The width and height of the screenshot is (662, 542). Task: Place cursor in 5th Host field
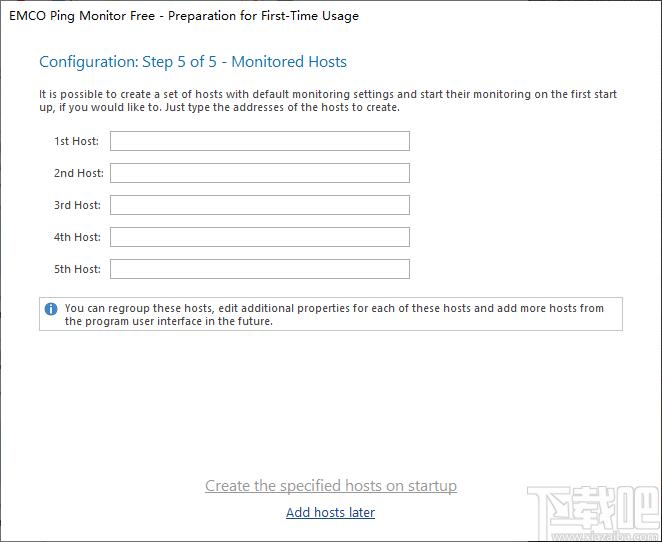pyautogui.click(x=260, y=269)
